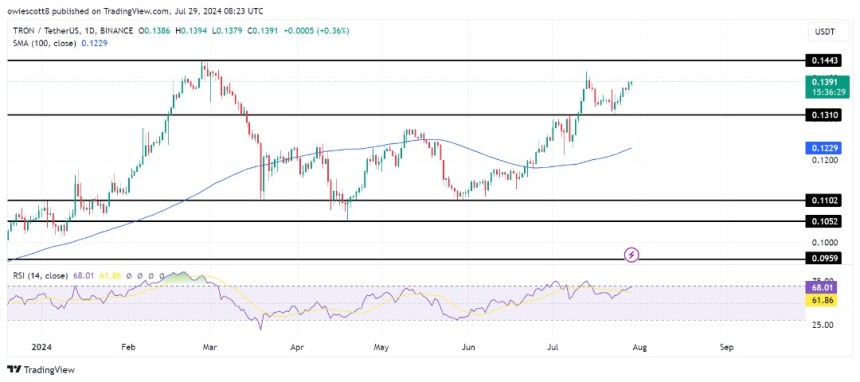The width and height of the screenshot is (860, 382).
Task: Click the May label on the time axis
Action: 382,347
